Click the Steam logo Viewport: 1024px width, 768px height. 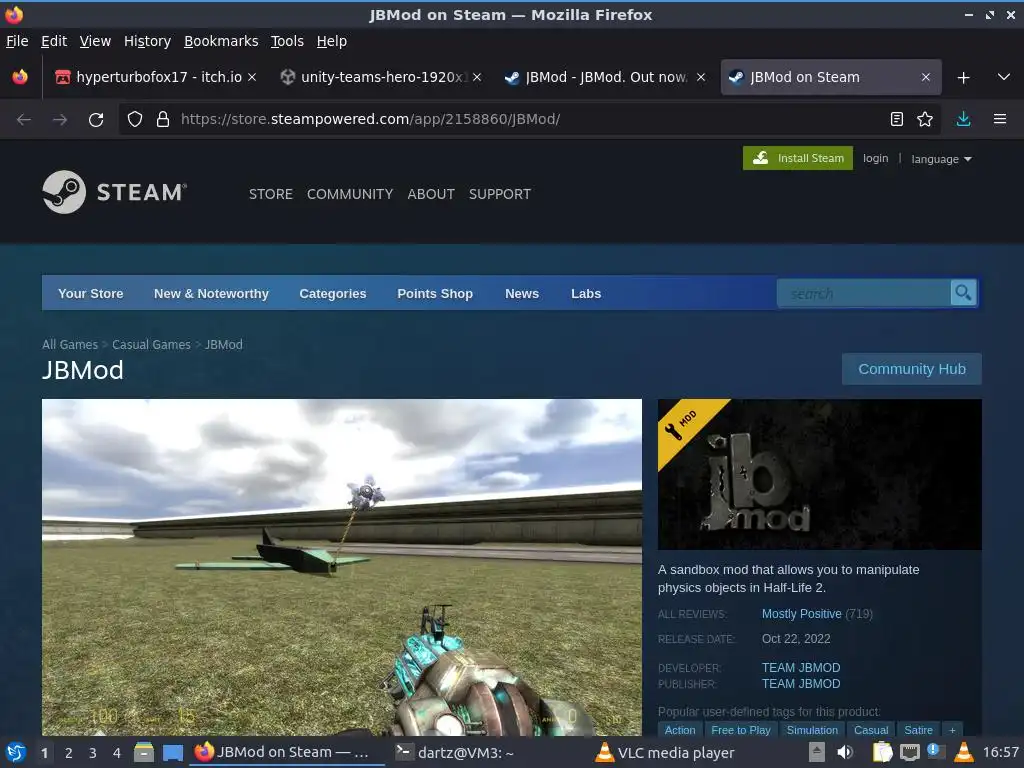click(x=115, y=192)
